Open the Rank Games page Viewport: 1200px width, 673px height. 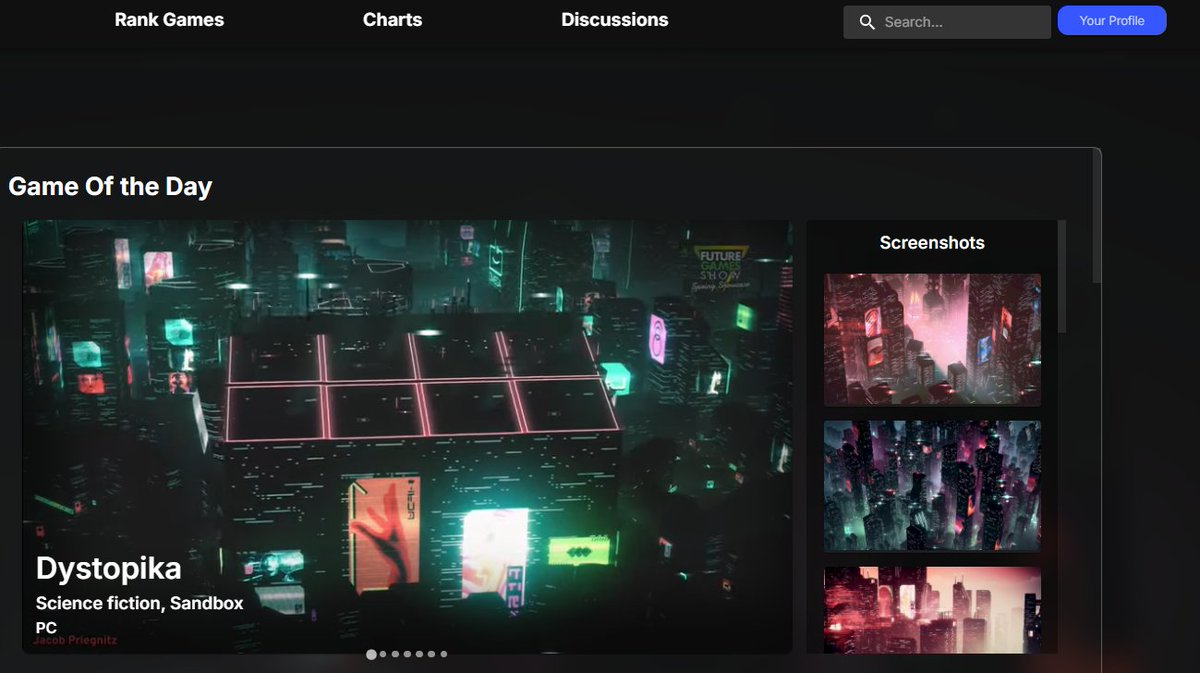pos(169,20)
